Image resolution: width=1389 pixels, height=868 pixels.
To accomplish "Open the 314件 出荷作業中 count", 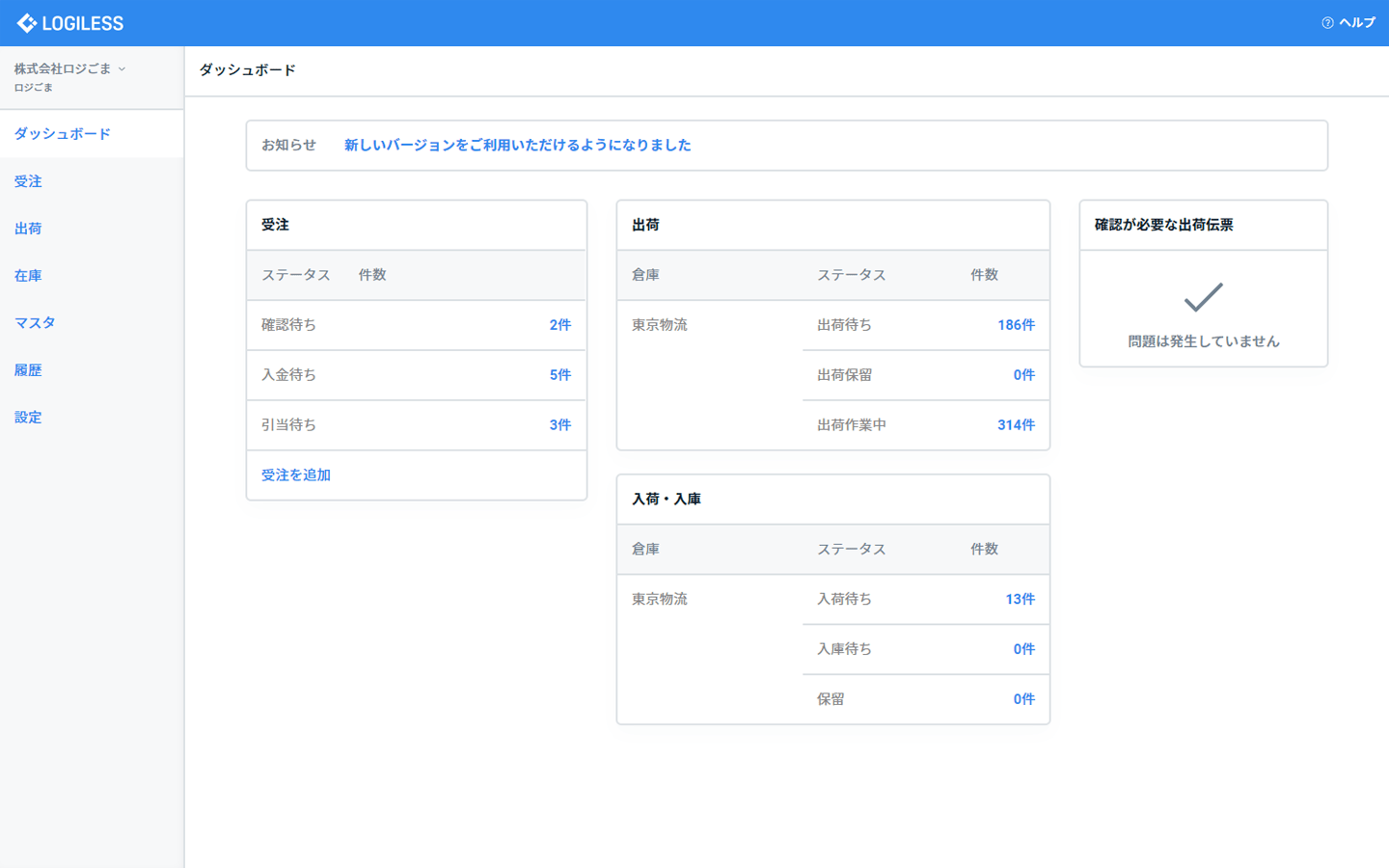I will point(1016,425).
